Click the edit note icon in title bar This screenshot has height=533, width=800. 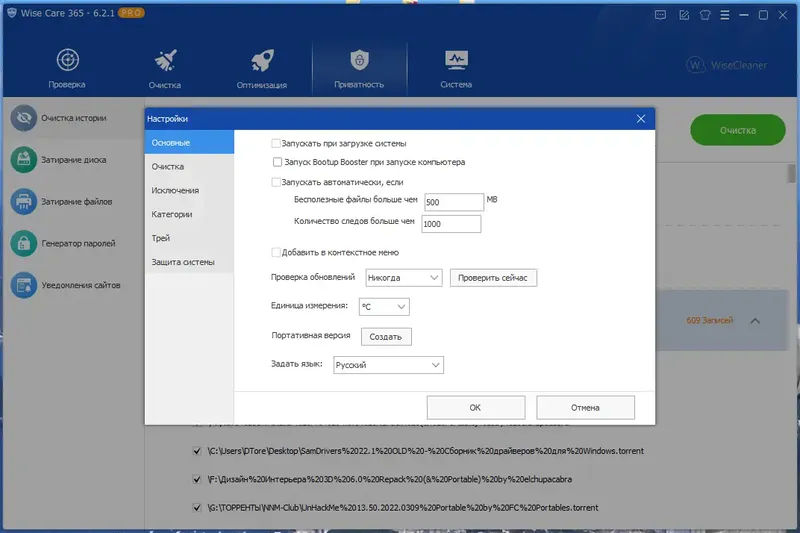coord(684,15)
